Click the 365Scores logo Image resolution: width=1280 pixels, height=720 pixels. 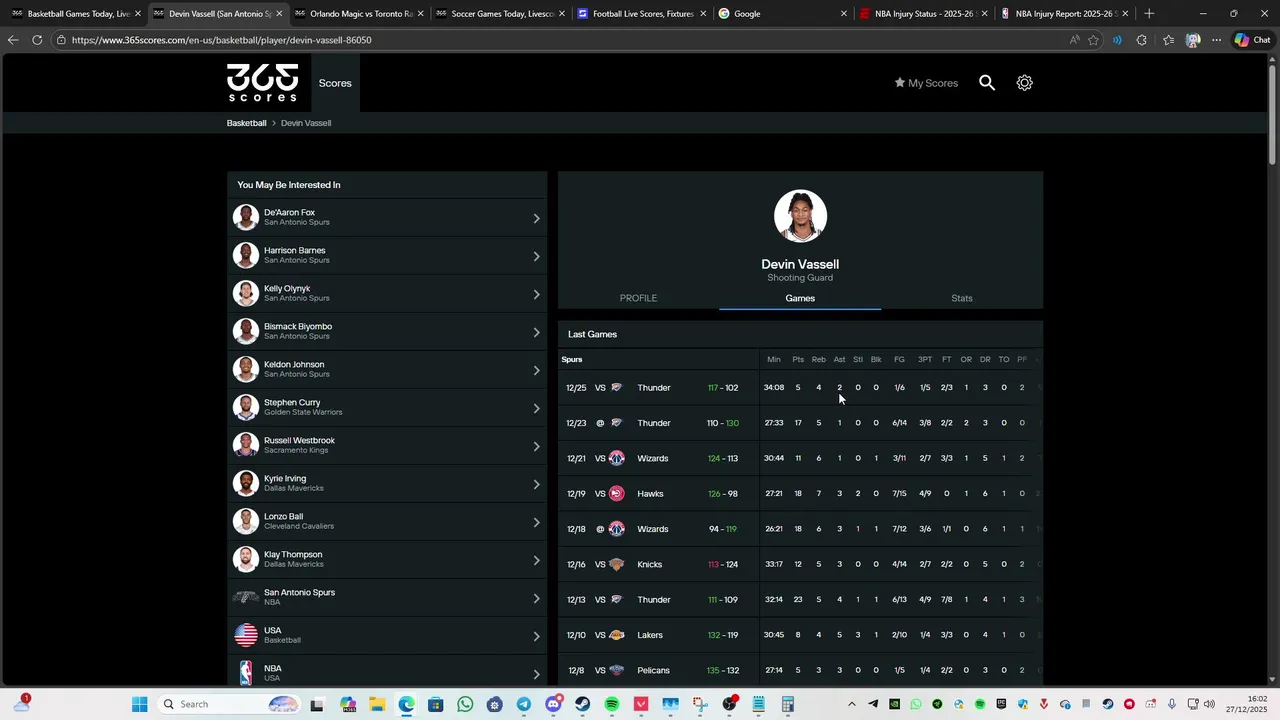pos(262,83)
